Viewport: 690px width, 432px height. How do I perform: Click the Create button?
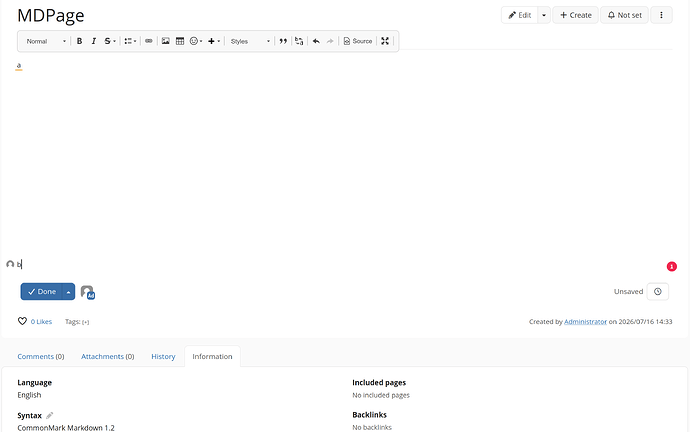576,15
